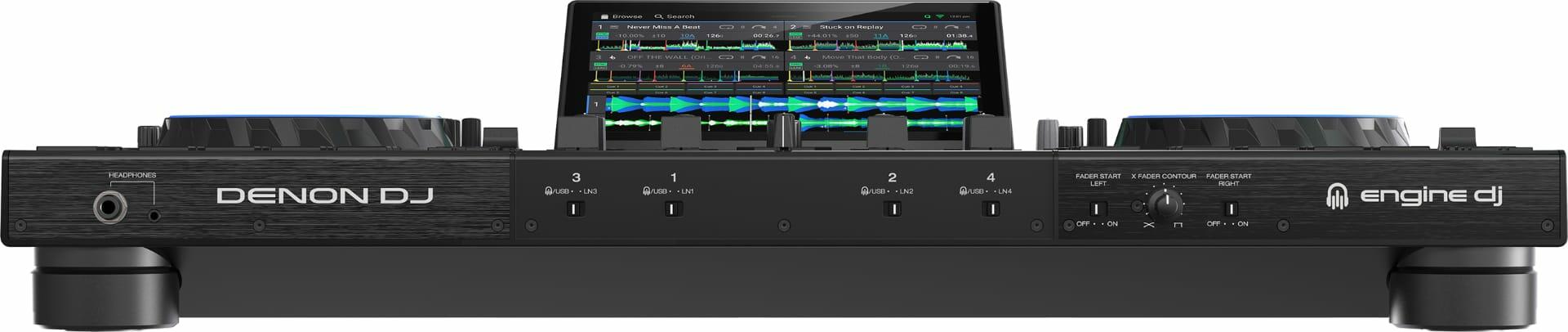Flip channel 4 USB/LN4 input switch
The width and height of the screenshot is (1568, 332).
[990, 209]
